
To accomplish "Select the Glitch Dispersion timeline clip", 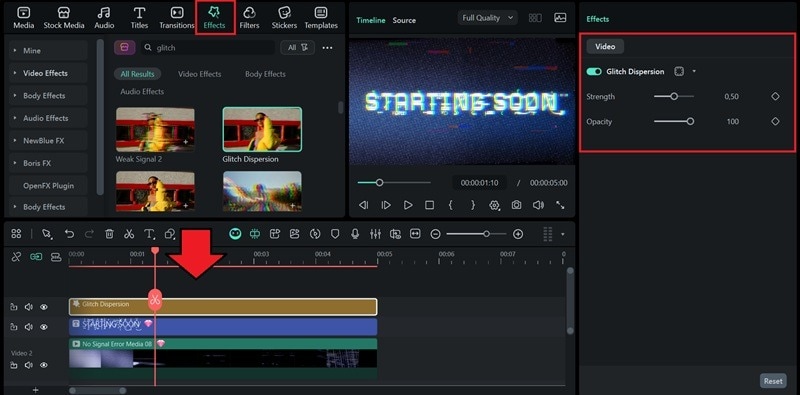I will [x=223, y=307].
